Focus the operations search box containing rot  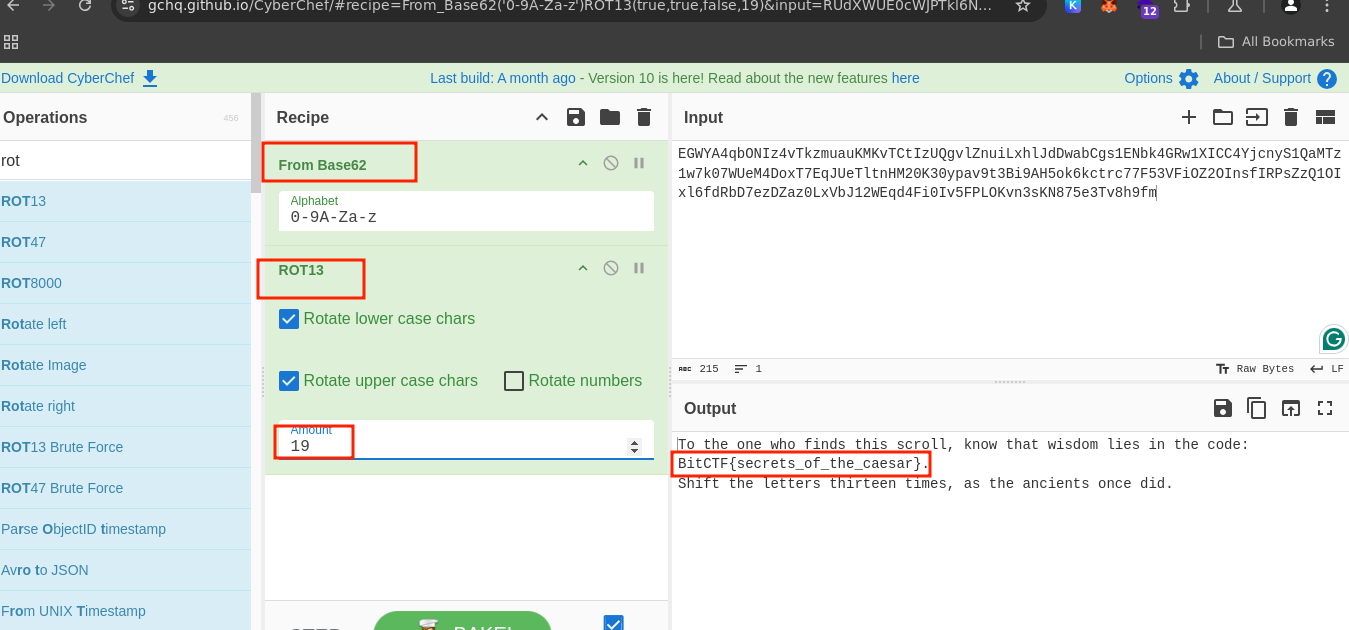[x=125, y=160]
